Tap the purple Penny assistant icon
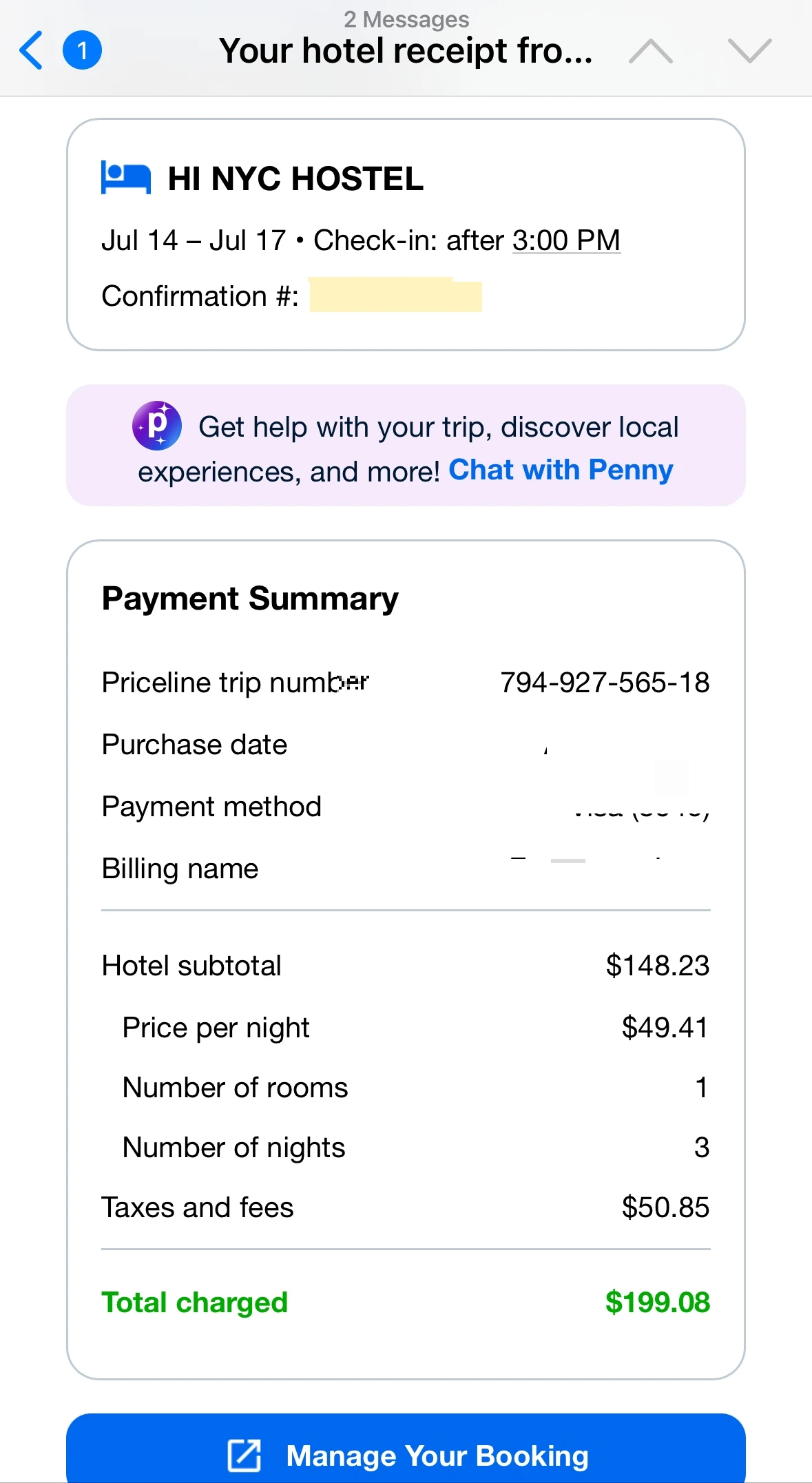Image resolution: width=812 pixels, height=1483 pixels. [x=157, y=426]
